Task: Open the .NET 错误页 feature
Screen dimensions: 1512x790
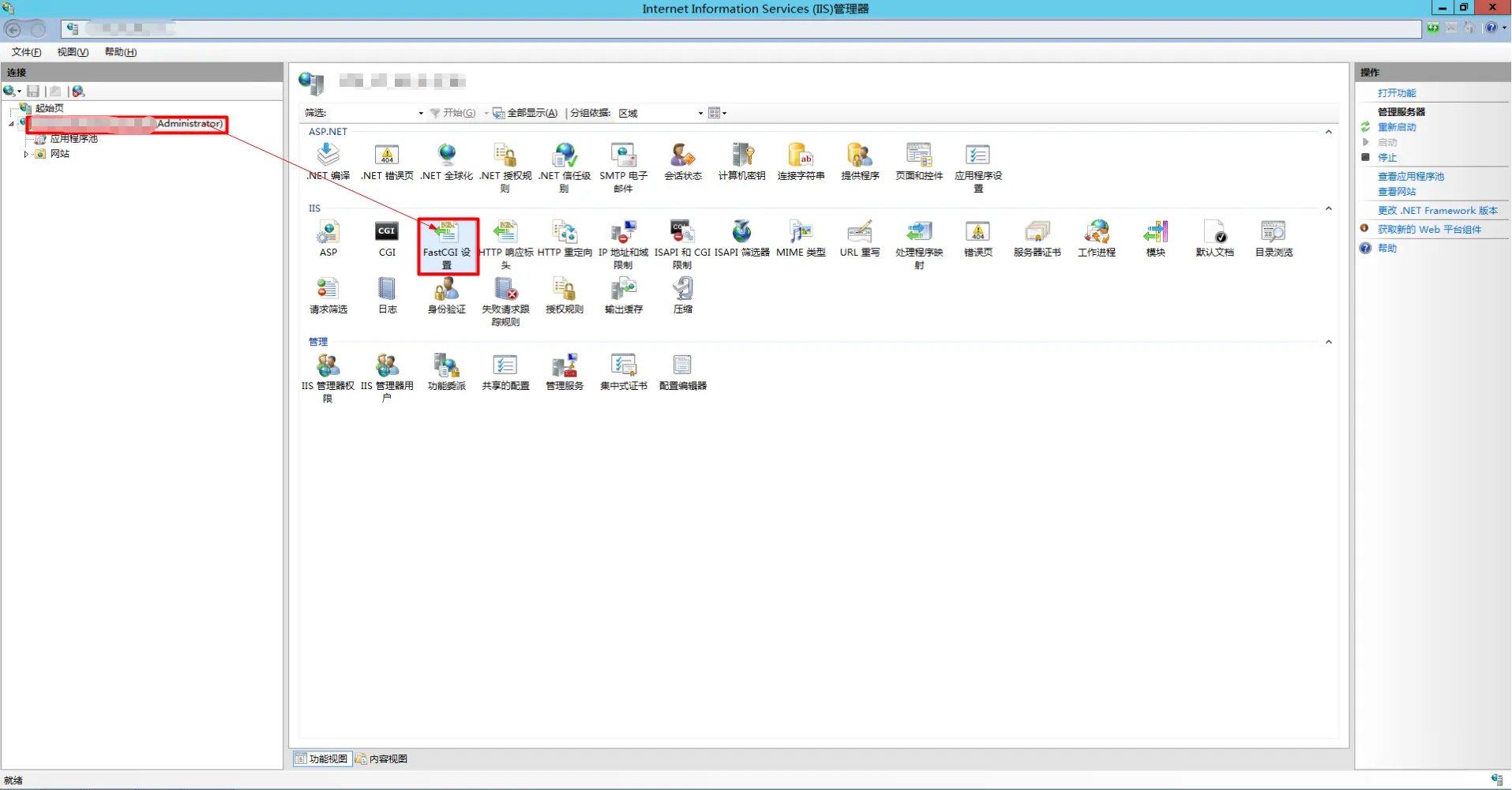Action: [387, 162]
